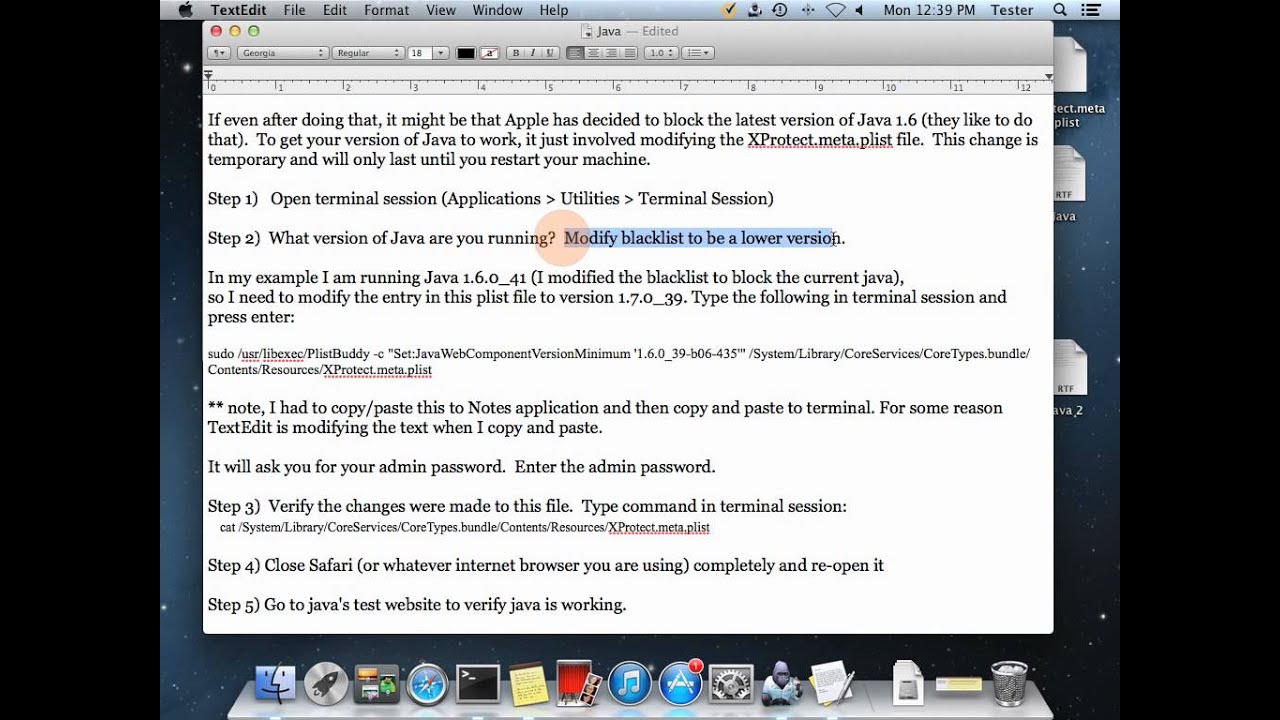
Task: Open the View menu
Action: click(441, 10)
